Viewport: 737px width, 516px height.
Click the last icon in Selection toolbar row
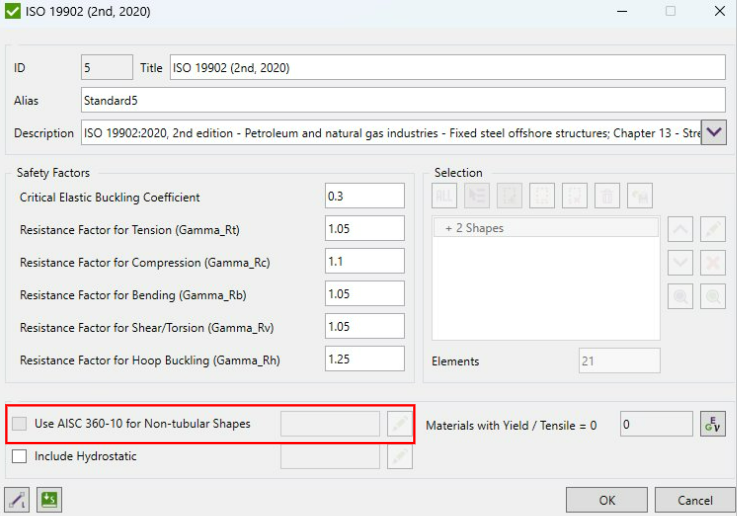coord(639,195)
